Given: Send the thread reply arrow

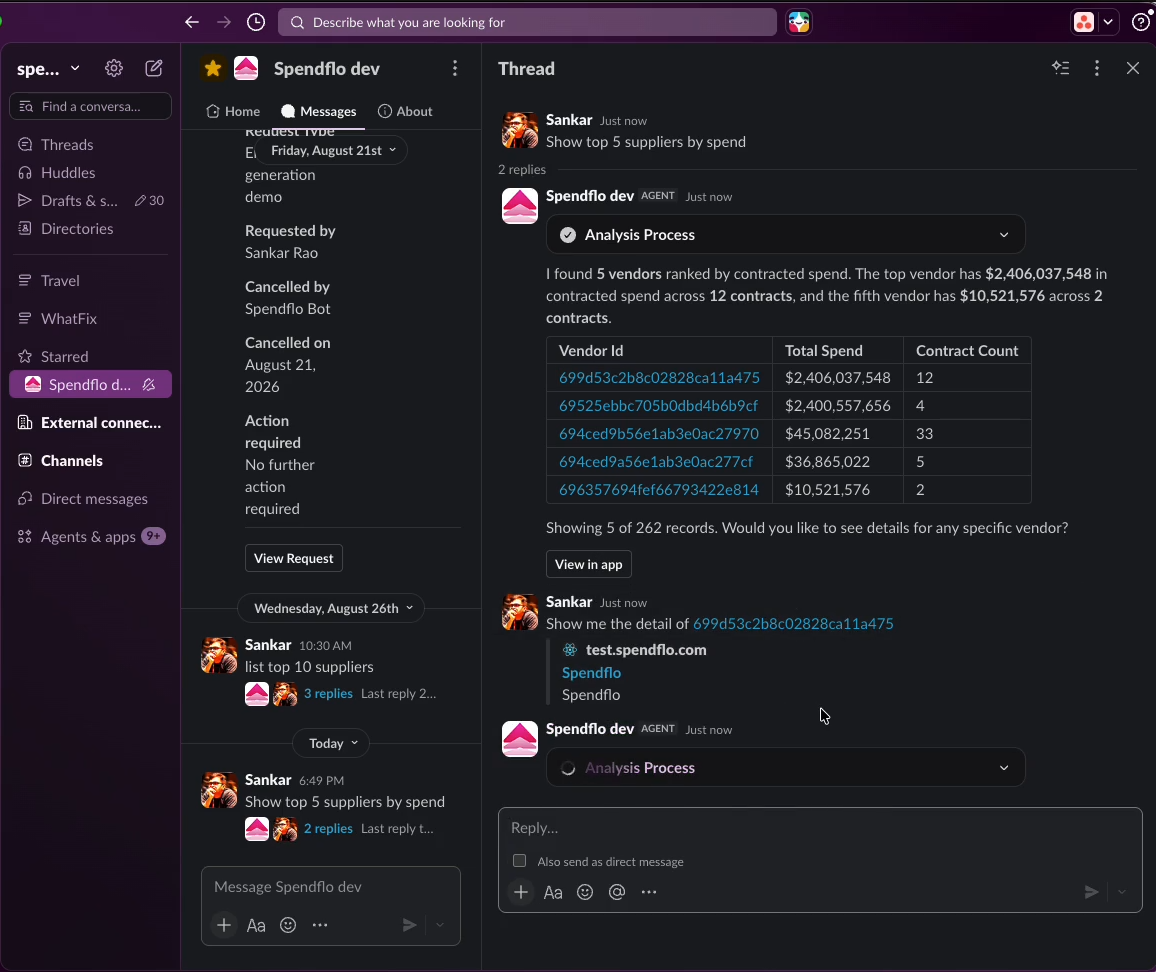Looking at the screenshot, I should [1091, 892].
